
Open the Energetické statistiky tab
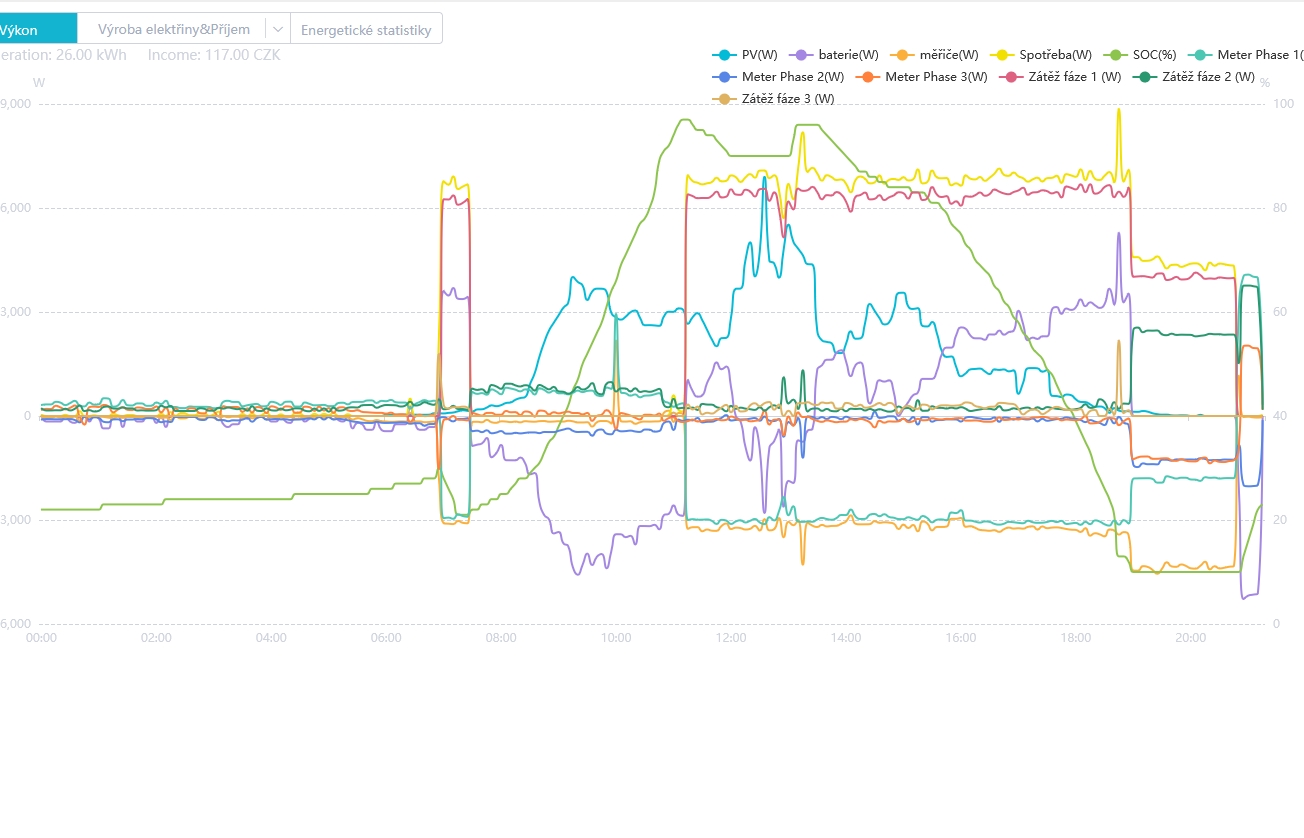pos(366,29)
